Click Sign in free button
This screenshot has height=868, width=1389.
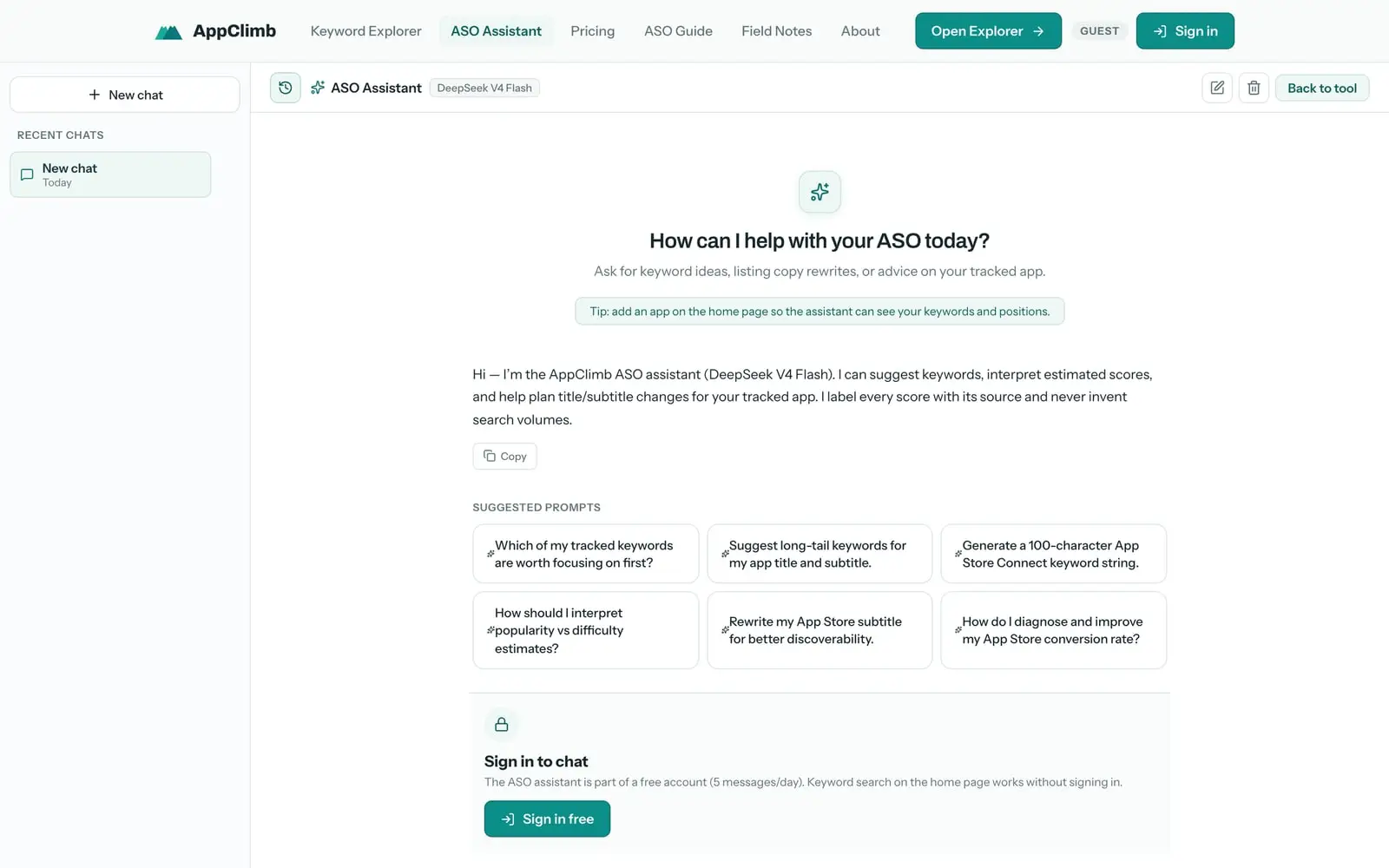point(547,819)
